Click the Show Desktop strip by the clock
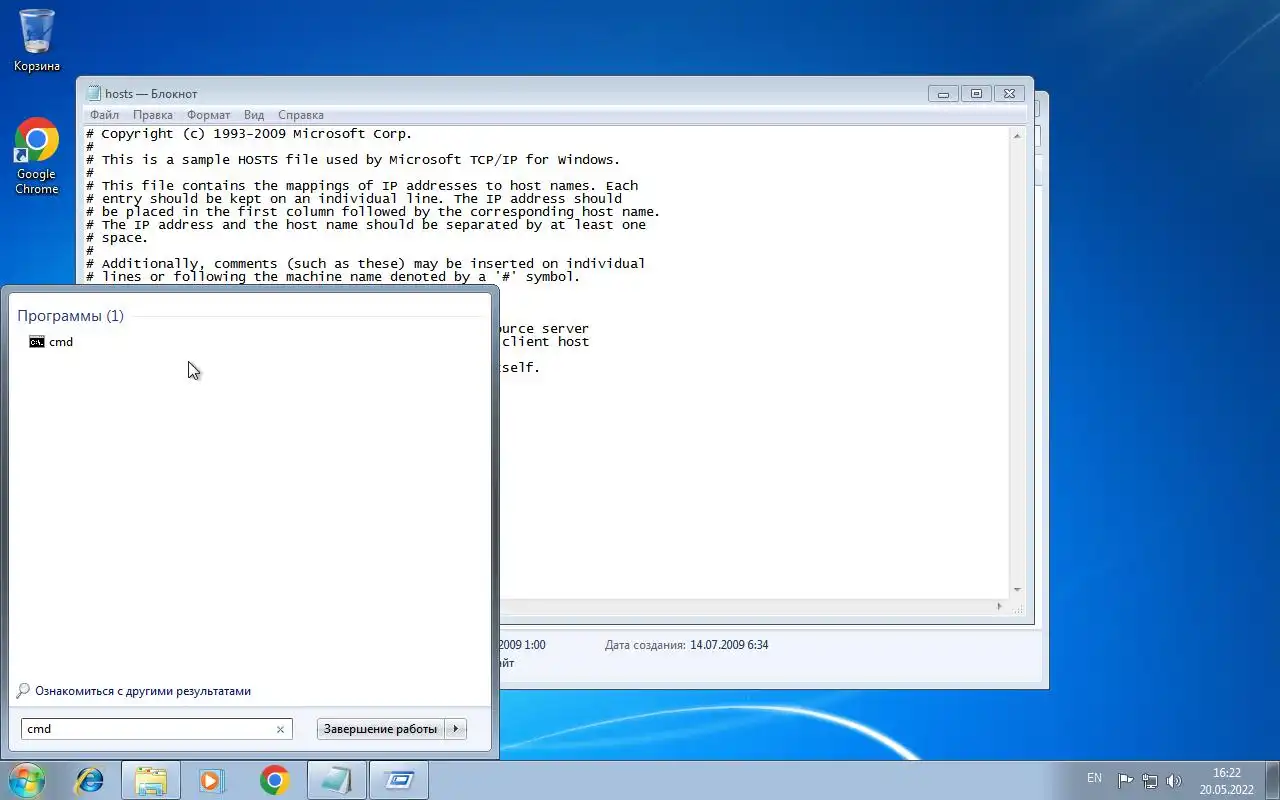1280x800 pixels. click(1272, 781)
